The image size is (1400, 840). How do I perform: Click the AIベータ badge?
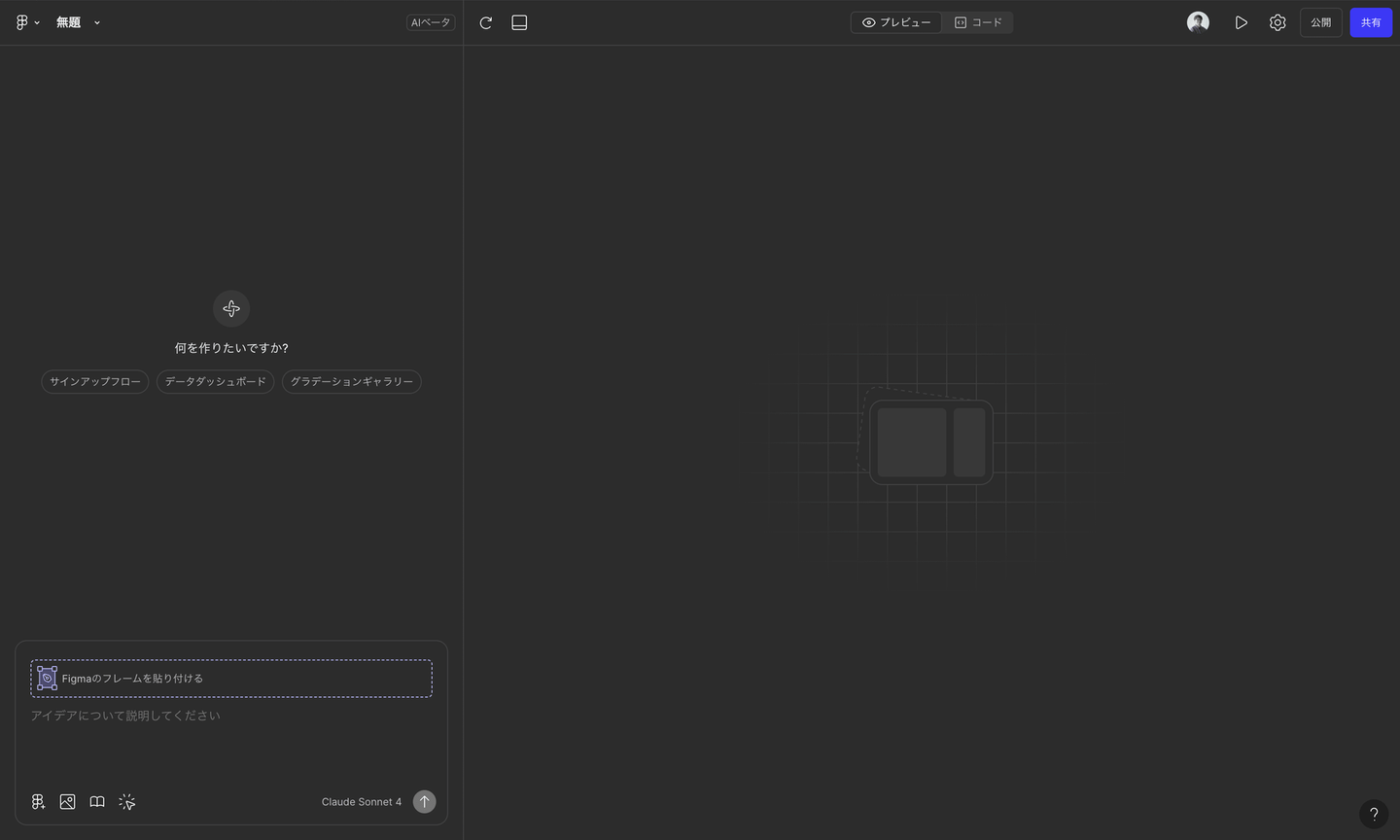(x=431, y=22)
